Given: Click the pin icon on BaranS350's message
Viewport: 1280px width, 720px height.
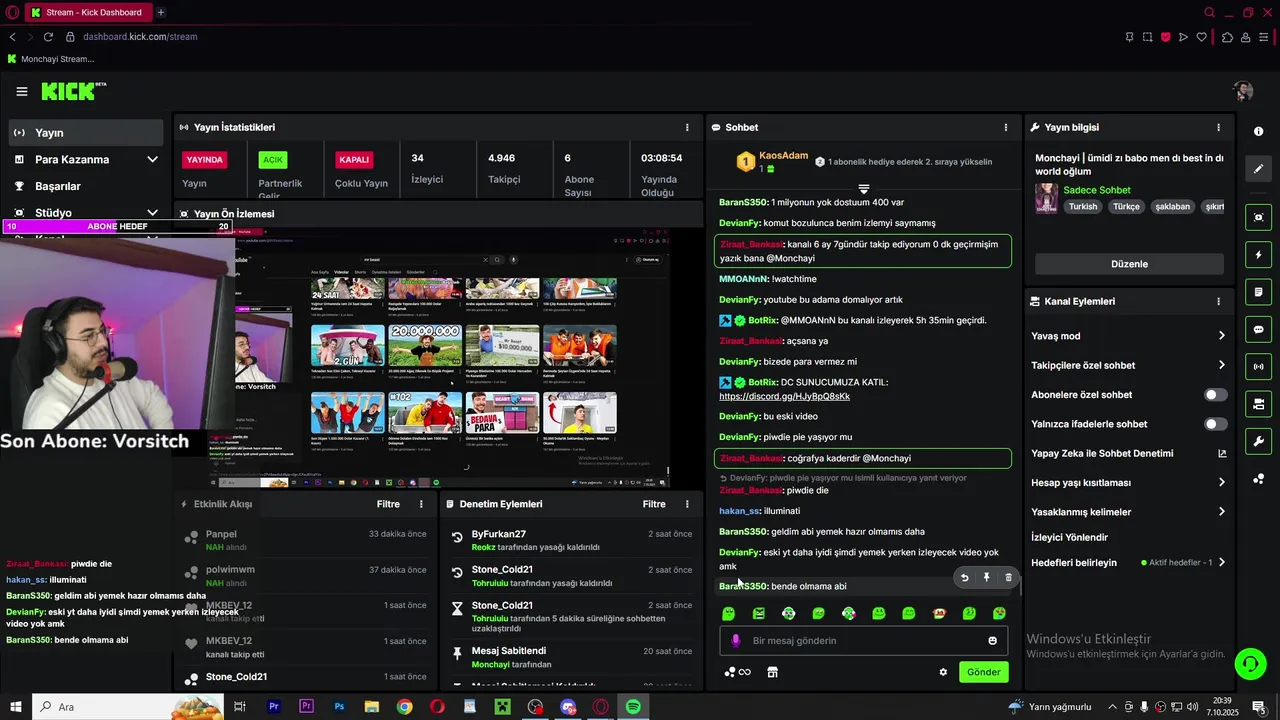Looking at the screenshot, I should pyautogui.click(x=986, y=577).
